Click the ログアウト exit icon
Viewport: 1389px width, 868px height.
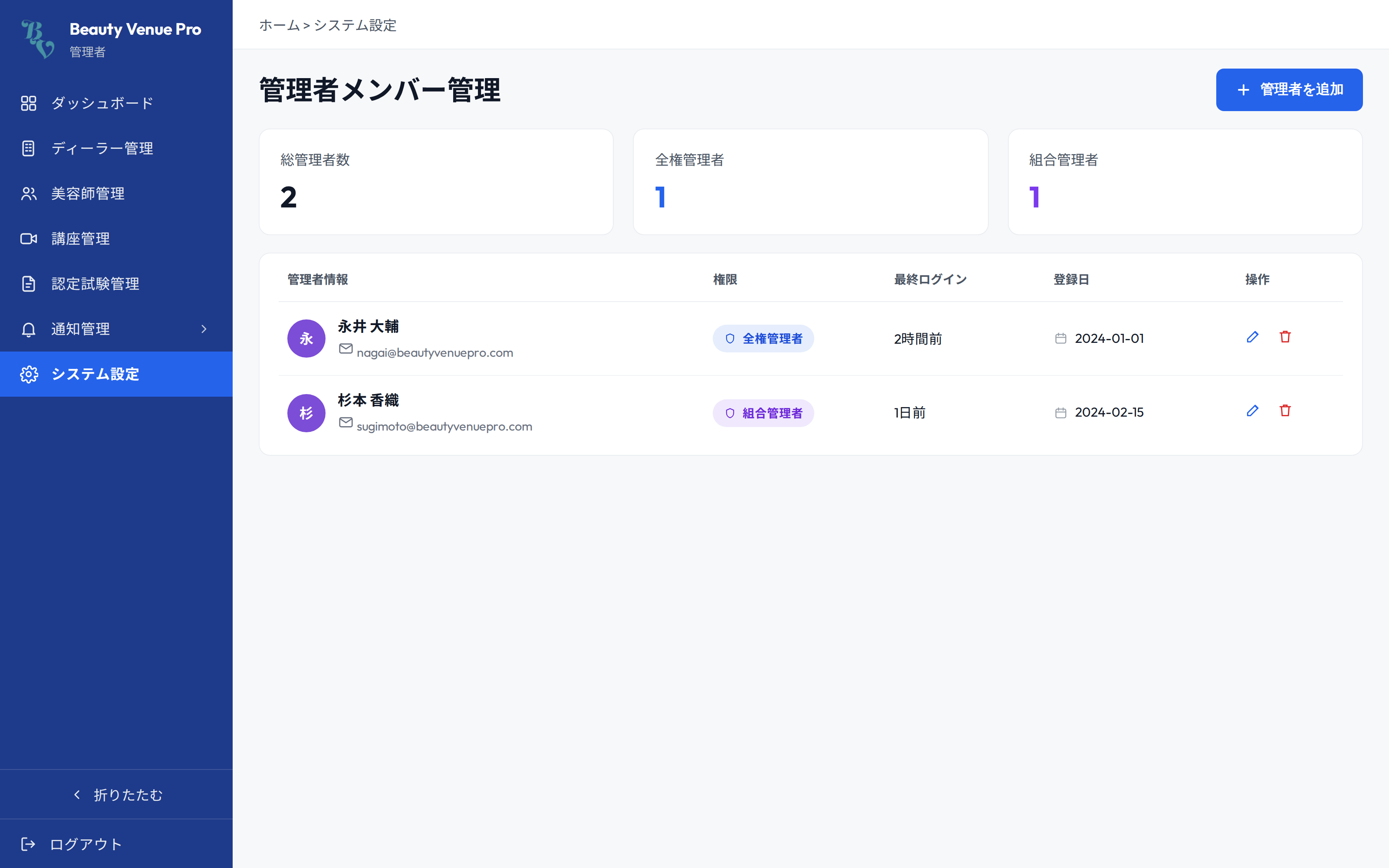(x=29, y=844)
